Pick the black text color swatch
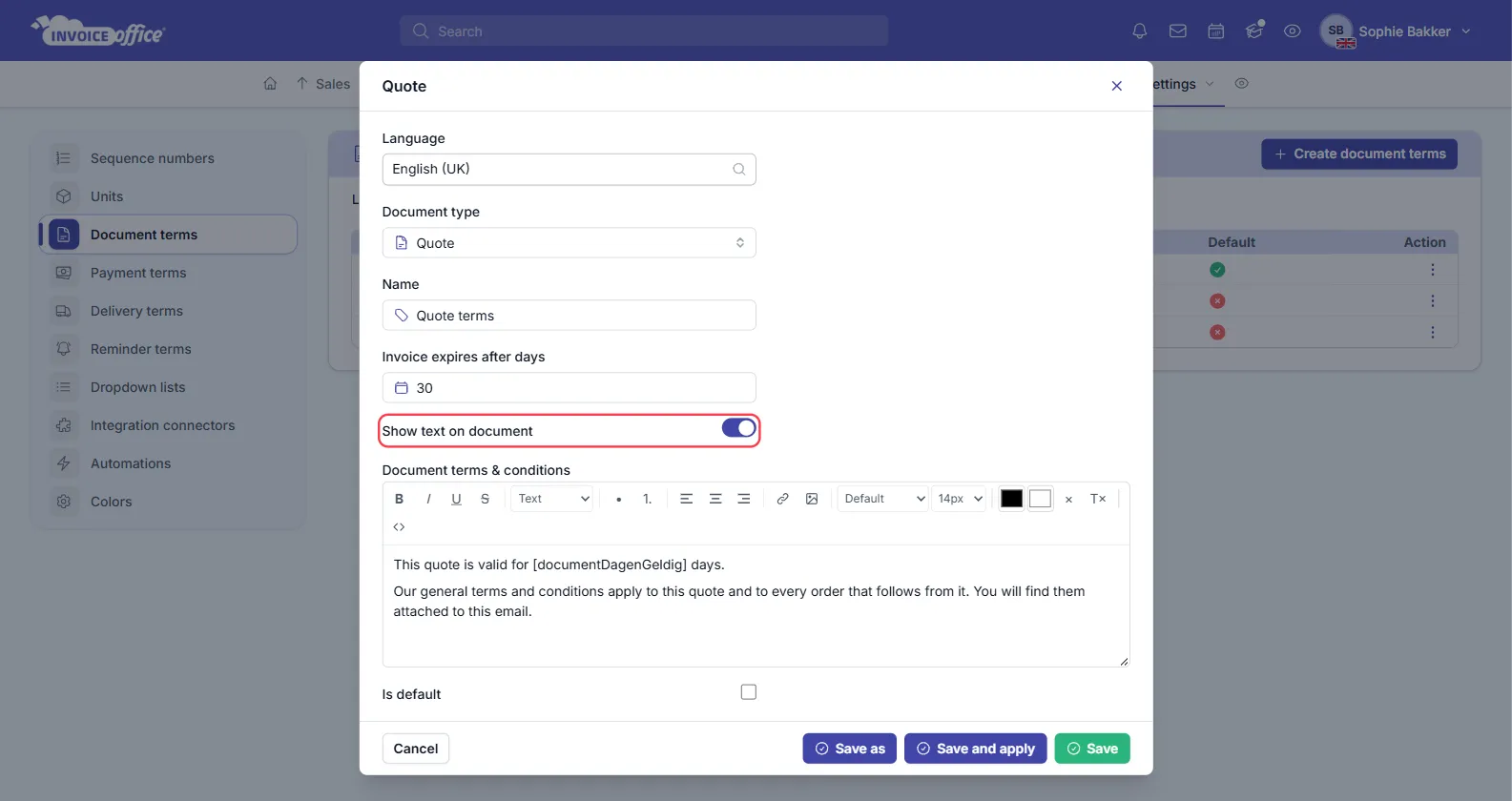Viewport: 1512px width, 801px height. tap(1012, 499)
